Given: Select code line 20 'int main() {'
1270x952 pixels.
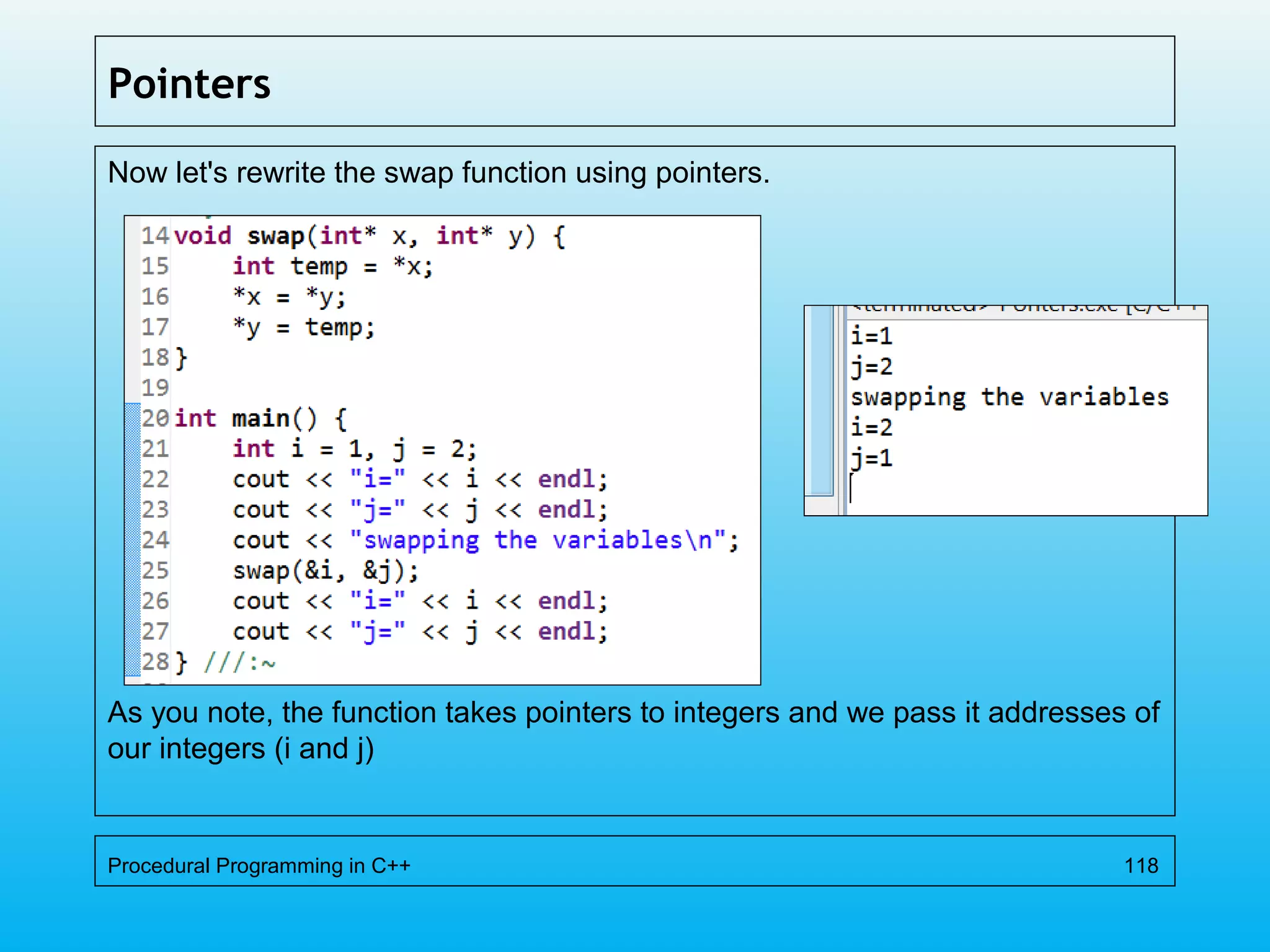Looking at the screenshot, I should [x=260, y=418].
